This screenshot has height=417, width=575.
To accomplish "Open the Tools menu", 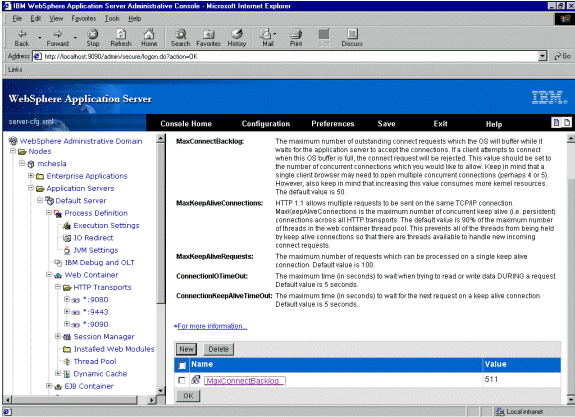I will tap(112, 18).
